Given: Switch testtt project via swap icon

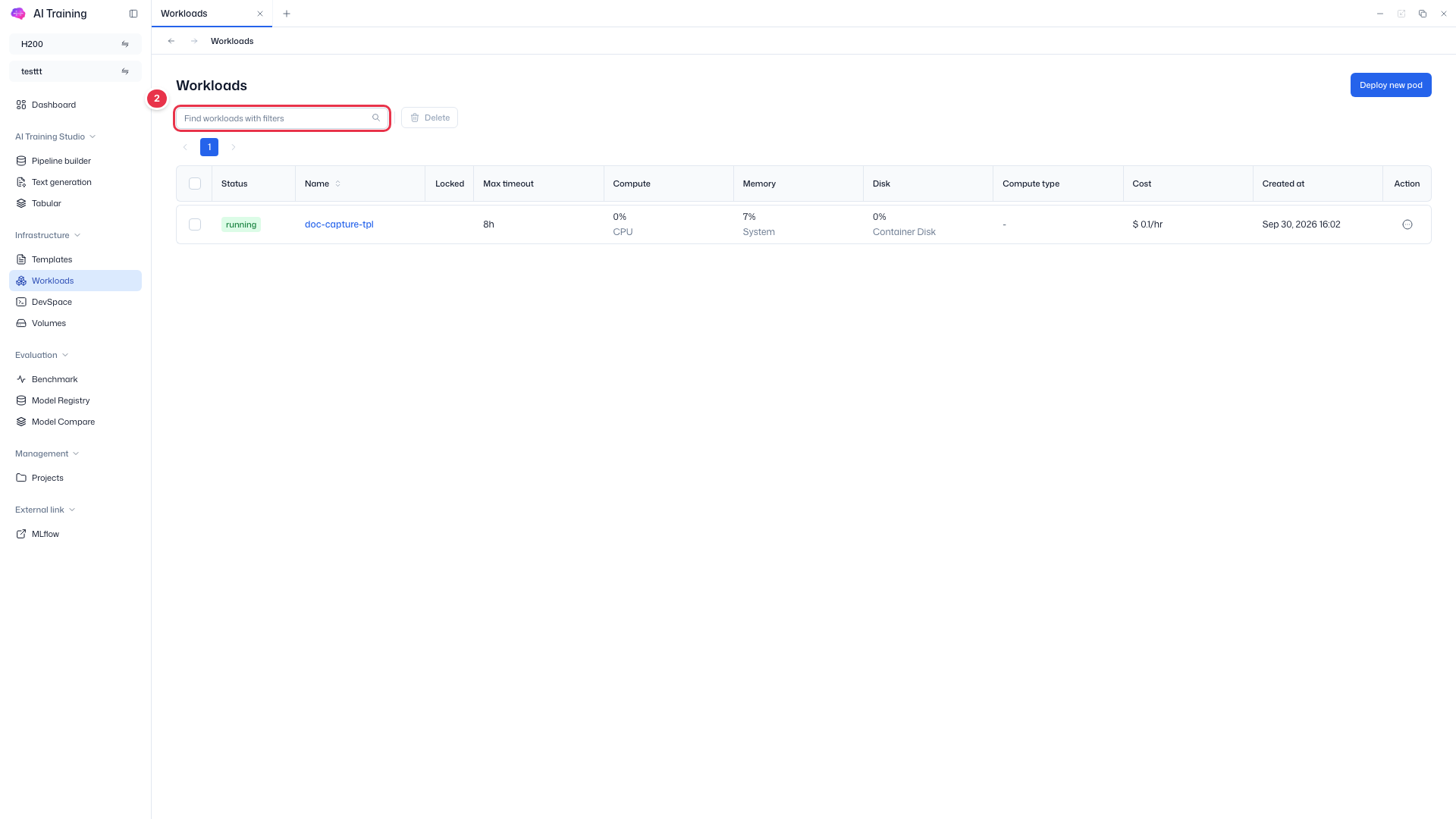Looking at the screenshot, I should pyautogui.click(x=125, y=71).
